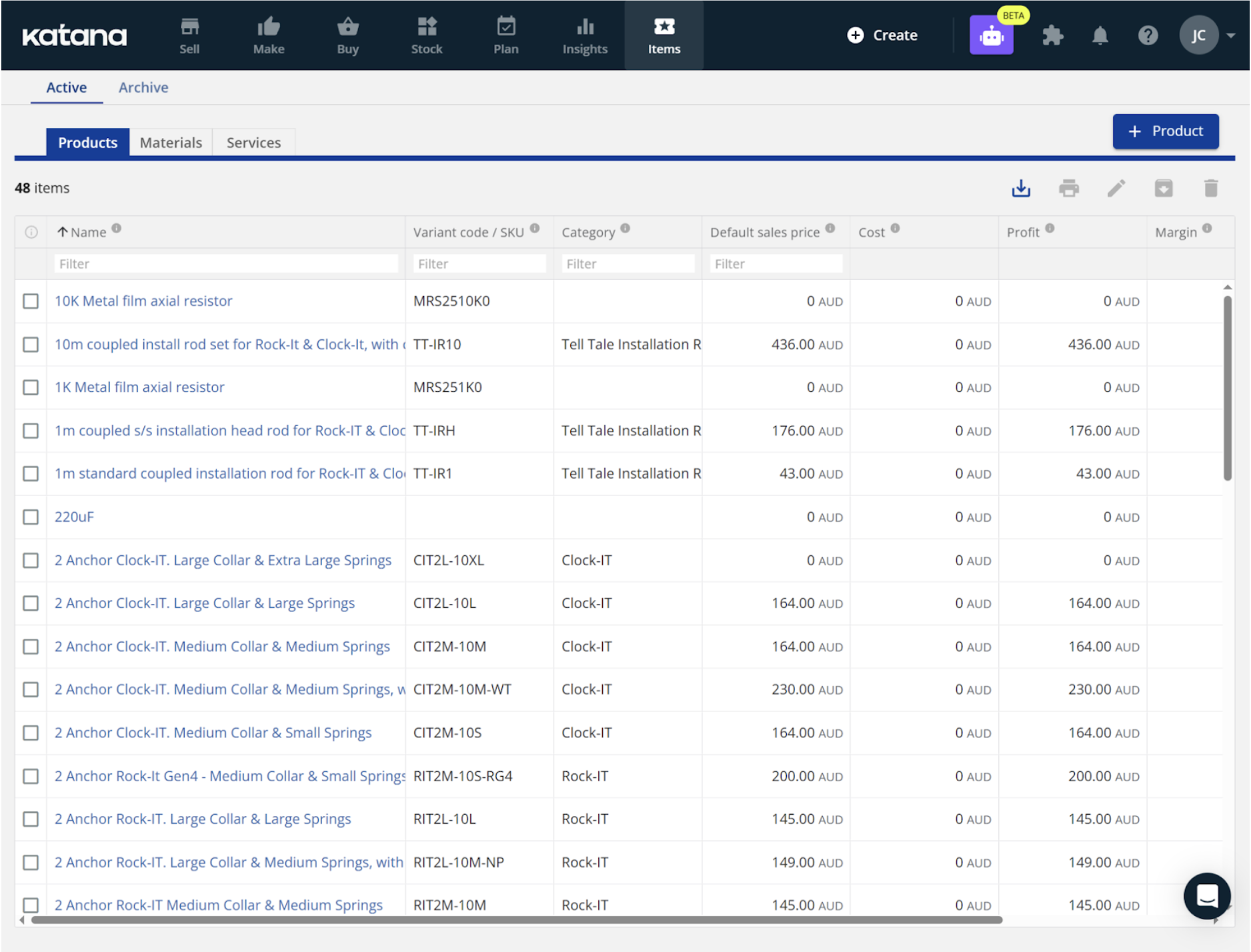Switch to the Archive tab

click(143, 87)
